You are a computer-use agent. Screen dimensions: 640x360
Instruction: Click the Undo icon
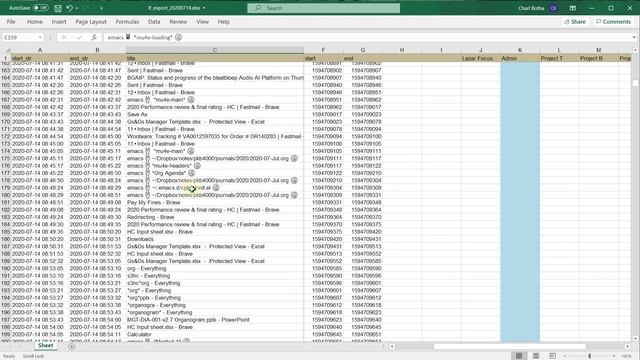tap(69, 8)
